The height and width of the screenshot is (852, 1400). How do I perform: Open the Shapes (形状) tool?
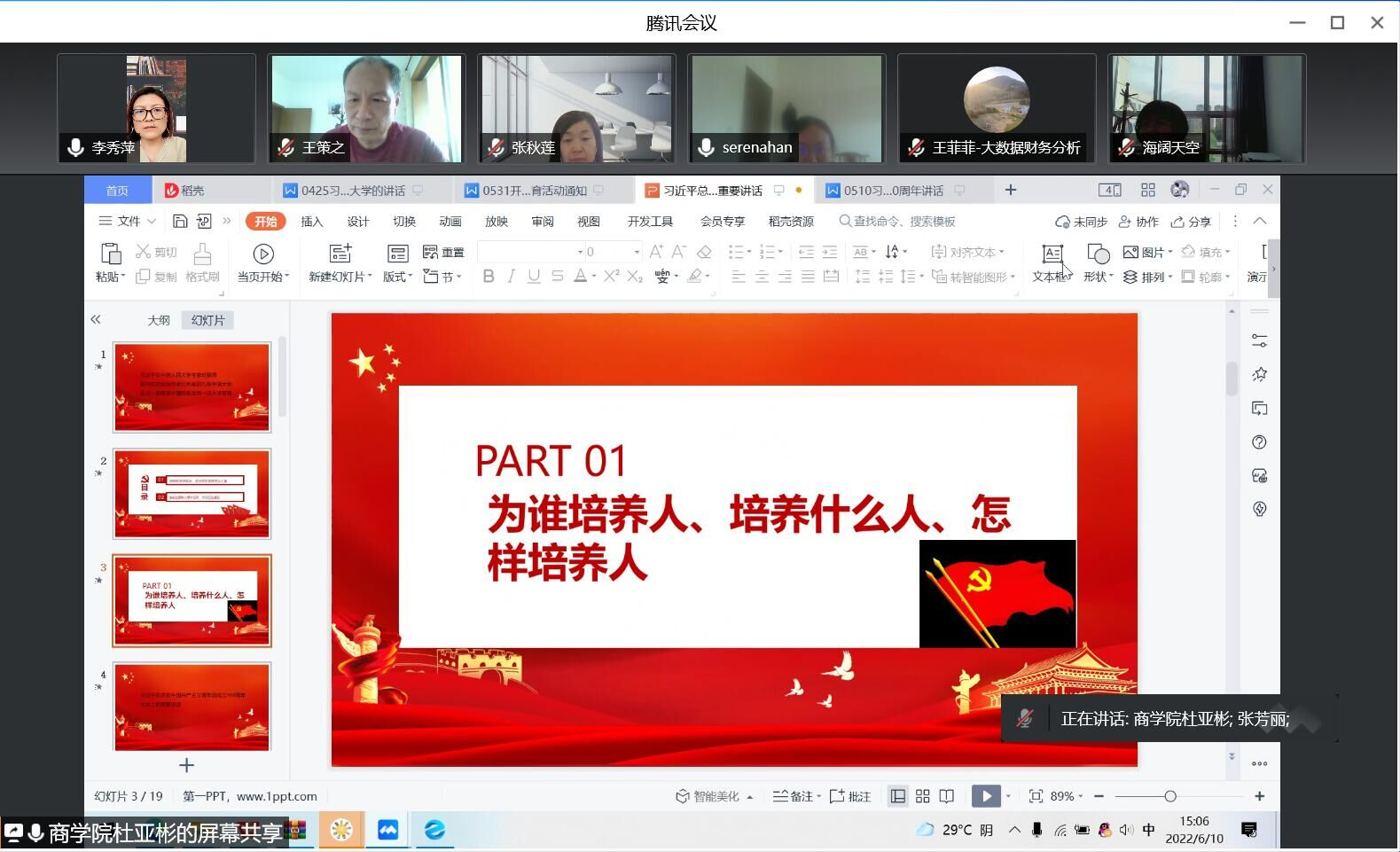pyautogui.click(x=1098, y=255)
